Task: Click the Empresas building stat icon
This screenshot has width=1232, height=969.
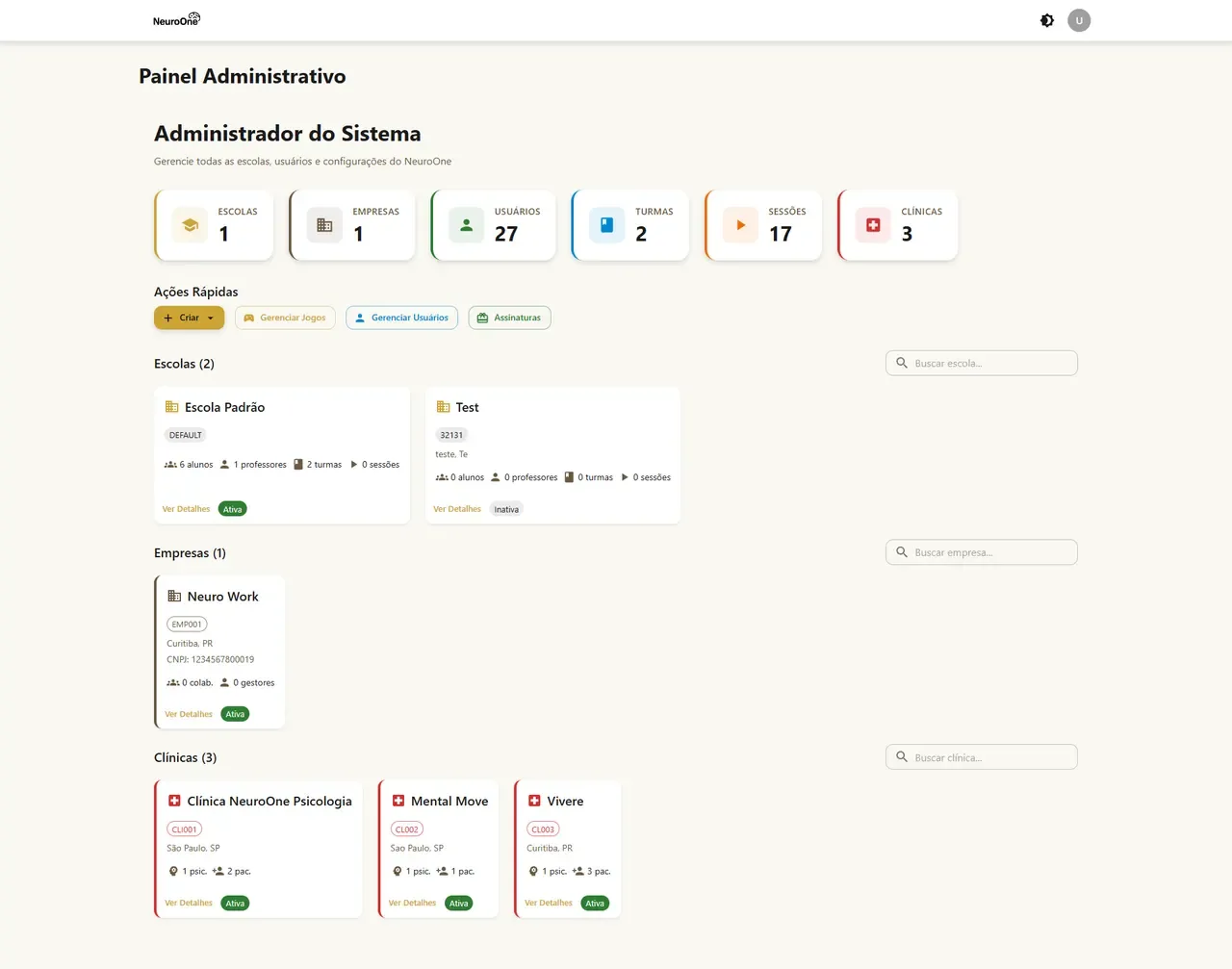Action: pyautogui.click(x=324, y=225)
